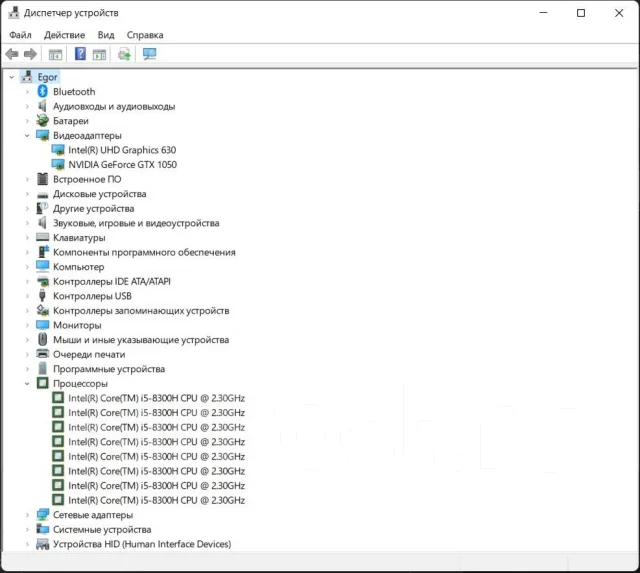The height and width of the screenshot is (573, 640).
Task: Select Intel(R) UHD Graphics 630 entry
Action: tap(122, 150)
